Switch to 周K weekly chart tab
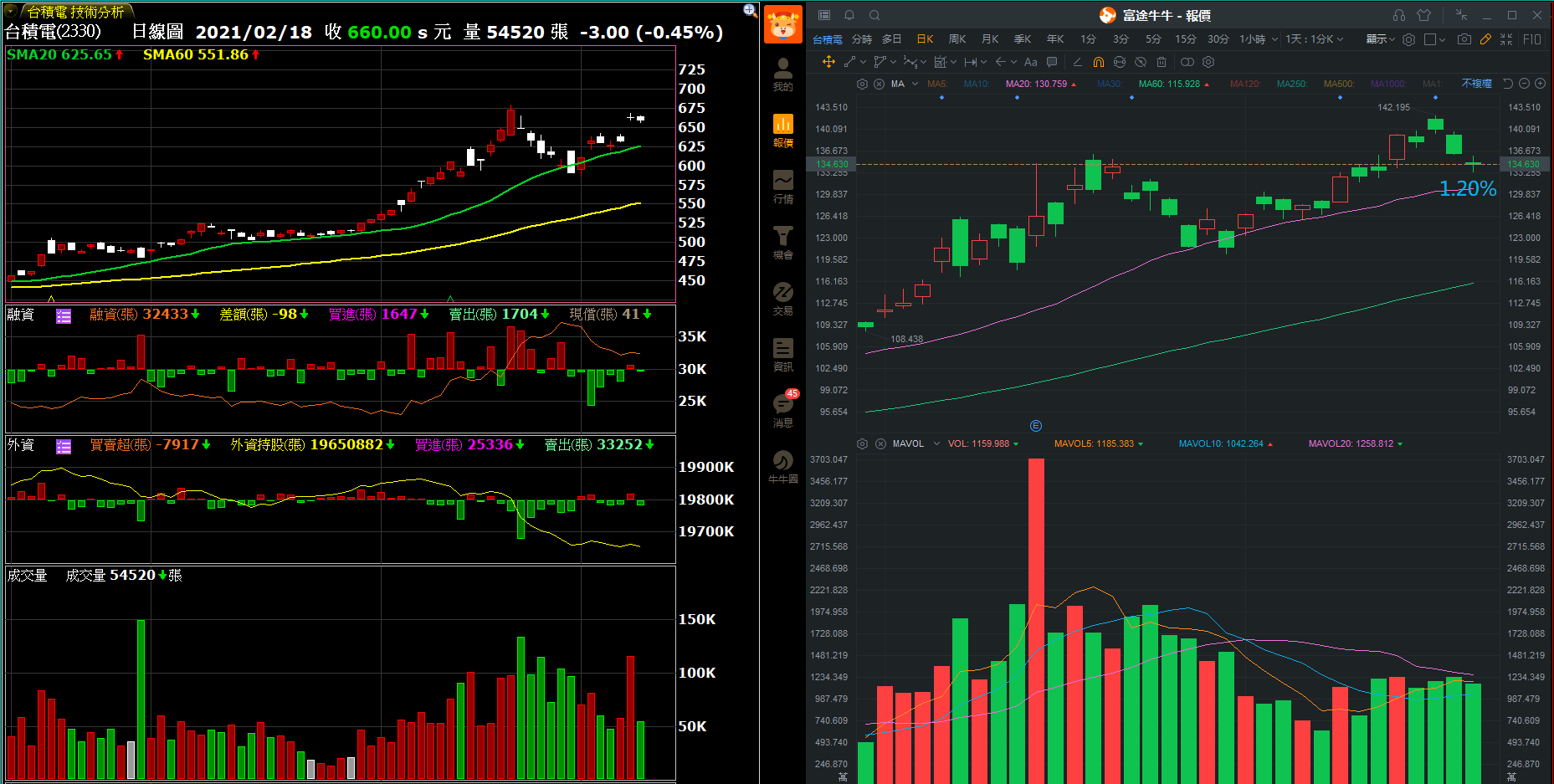The image size is (1554, 784). (957, 39)
